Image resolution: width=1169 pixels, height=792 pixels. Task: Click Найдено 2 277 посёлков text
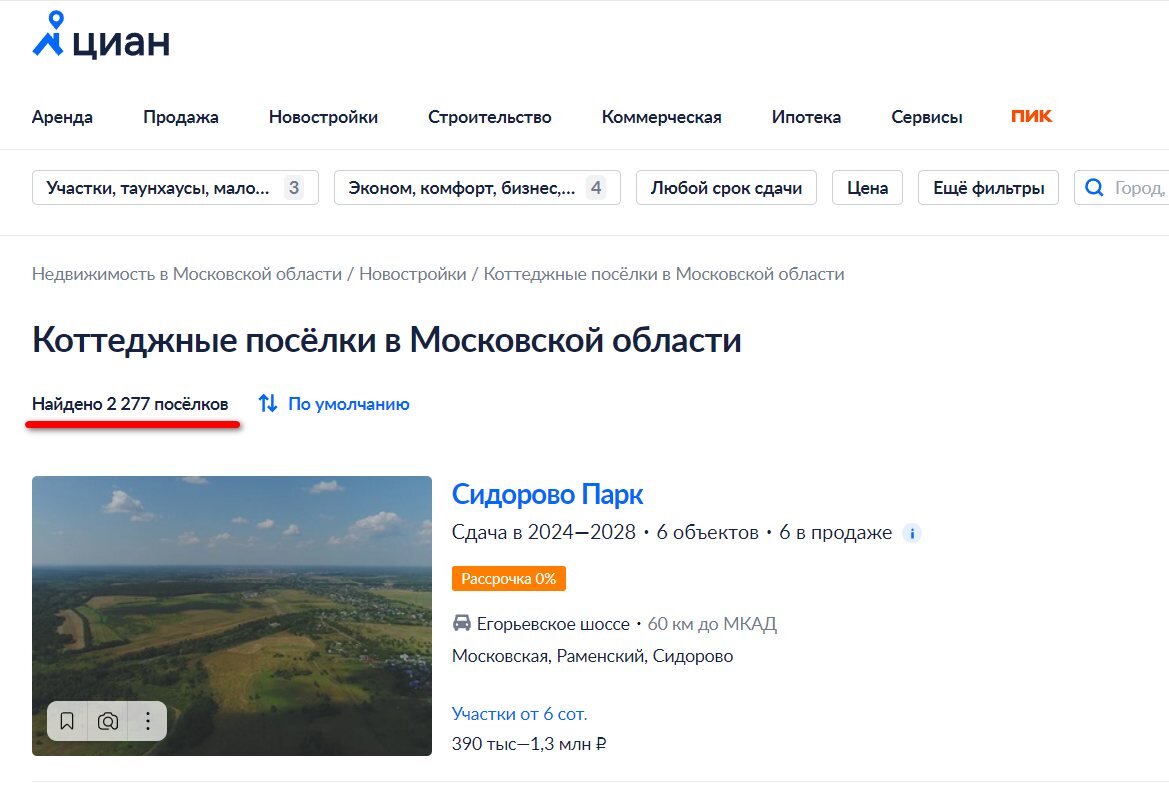click(x=130, y=403)
